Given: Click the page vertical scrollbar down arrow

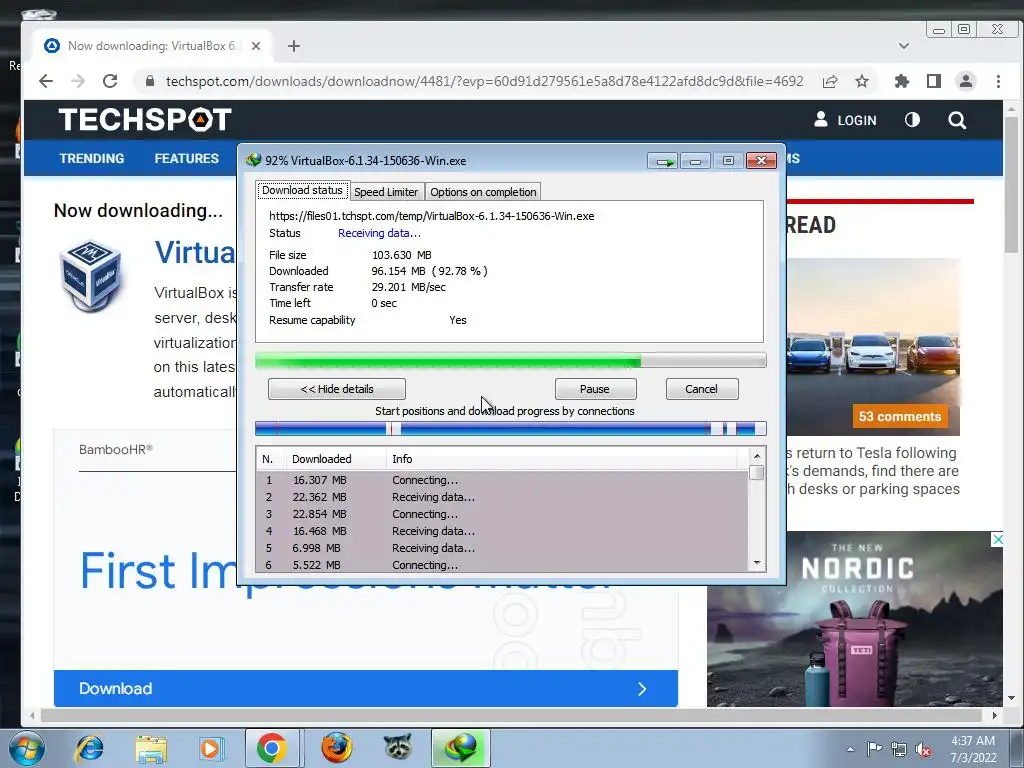Looking at the screenshot, I should (x=1012, y=698).
